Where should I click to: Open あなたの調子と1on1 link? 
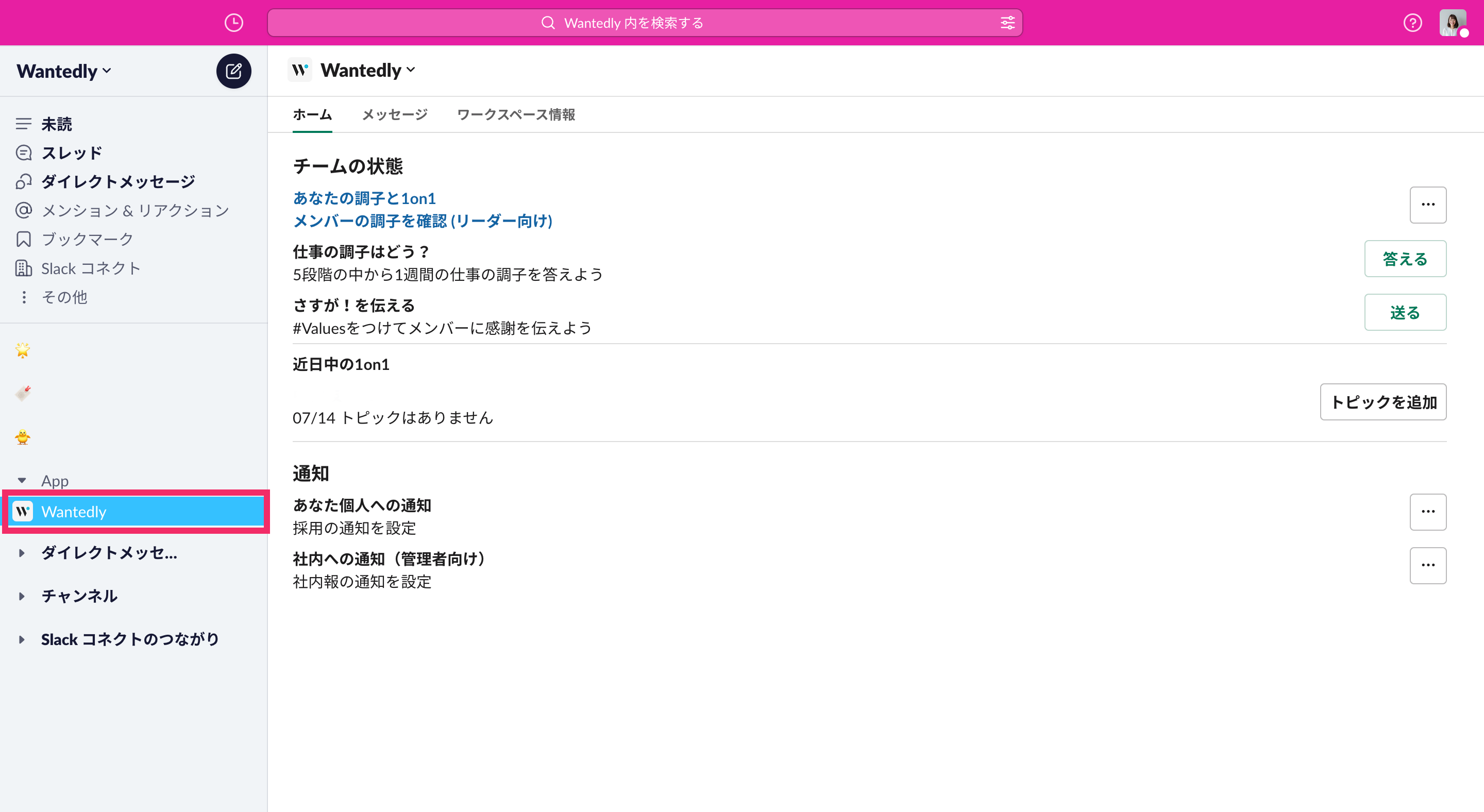pyautogui.click(x=364, y=198)
